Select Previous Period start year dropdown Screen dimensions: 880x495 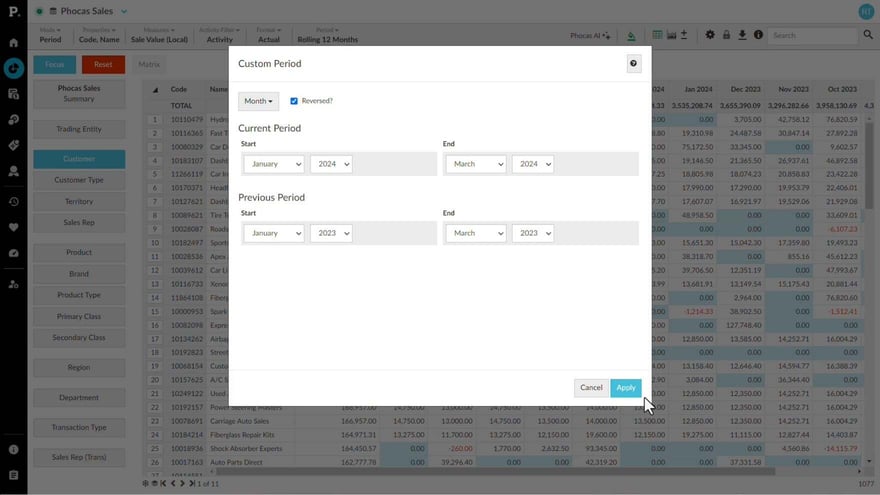point(330,233)
